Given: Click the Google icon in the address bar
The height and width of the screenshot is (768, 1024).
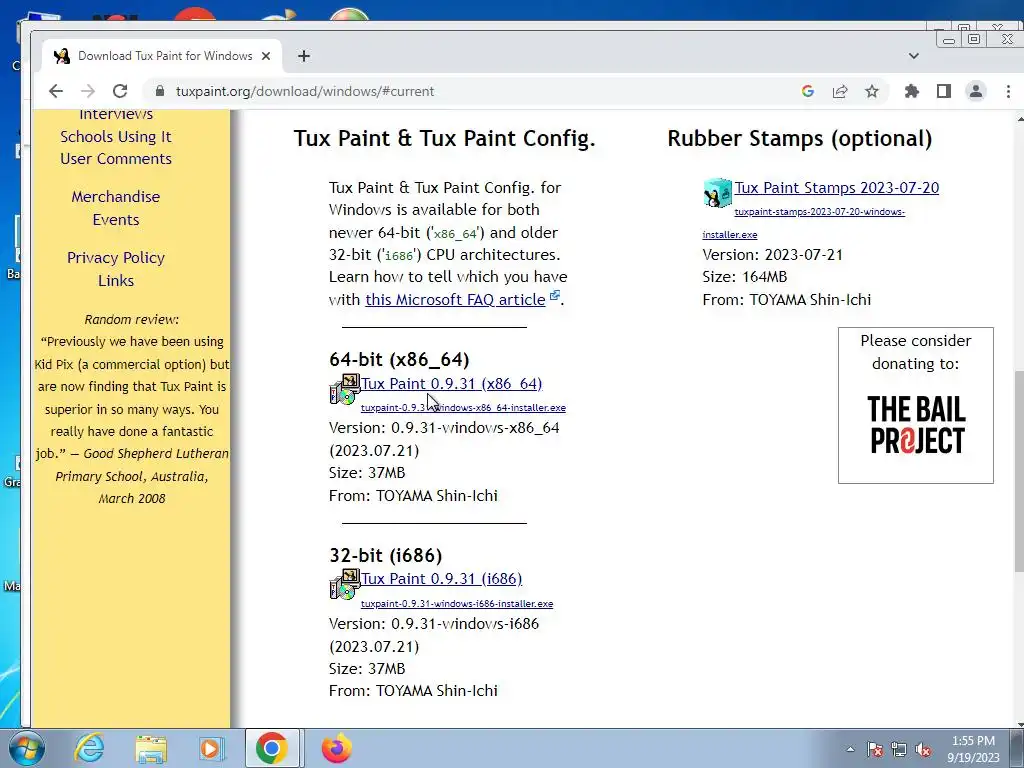Looking at the screenshot, I should pyautogui.click(x=808, y=91).
